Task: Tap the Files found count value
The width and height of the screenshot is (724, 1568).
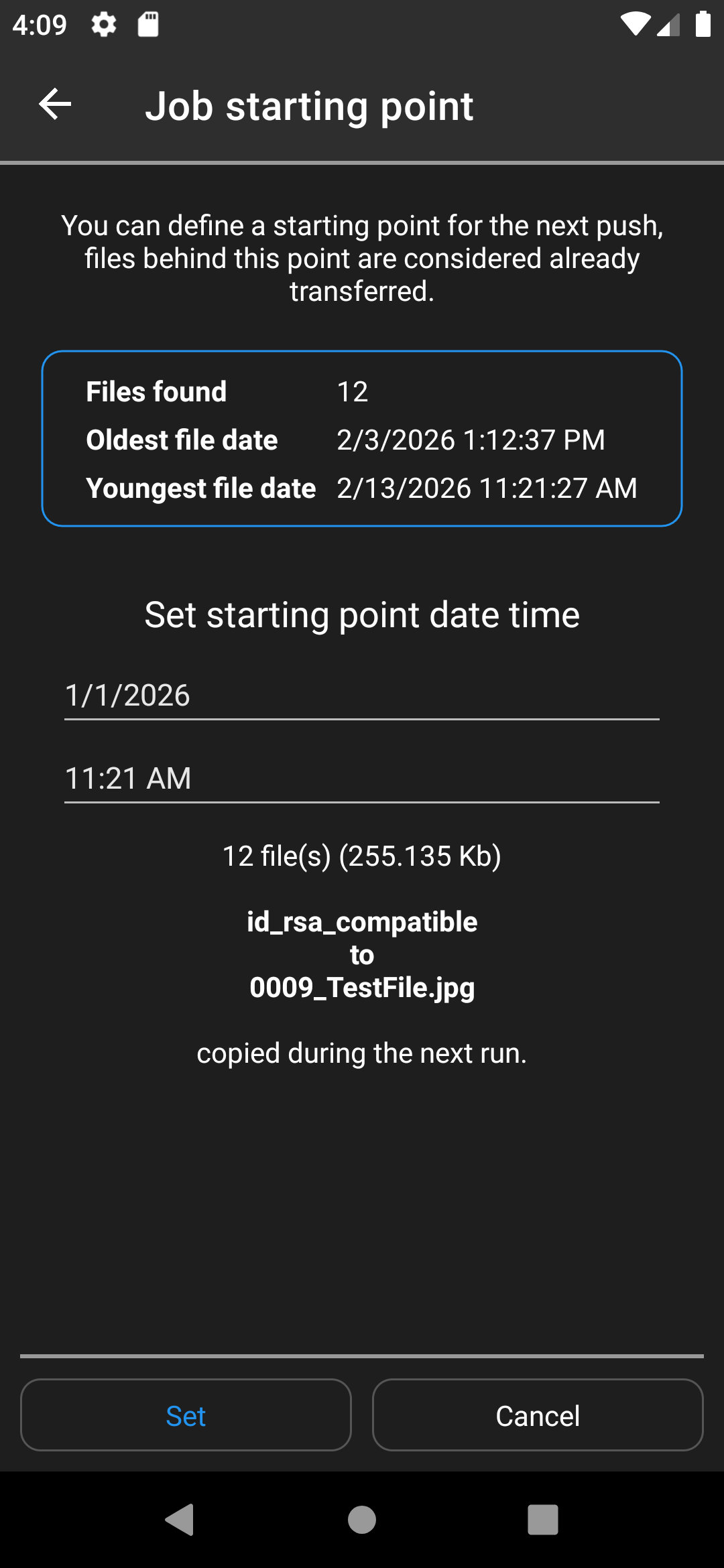Action: pos(353,392)
